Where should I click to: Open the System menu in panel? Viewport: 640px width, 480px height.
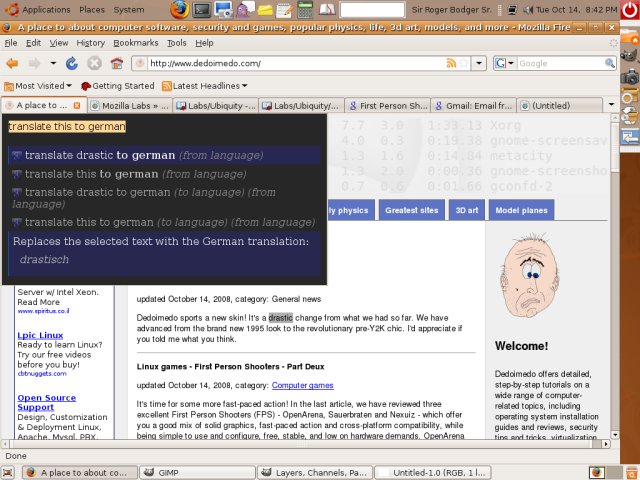click(129, 9)
